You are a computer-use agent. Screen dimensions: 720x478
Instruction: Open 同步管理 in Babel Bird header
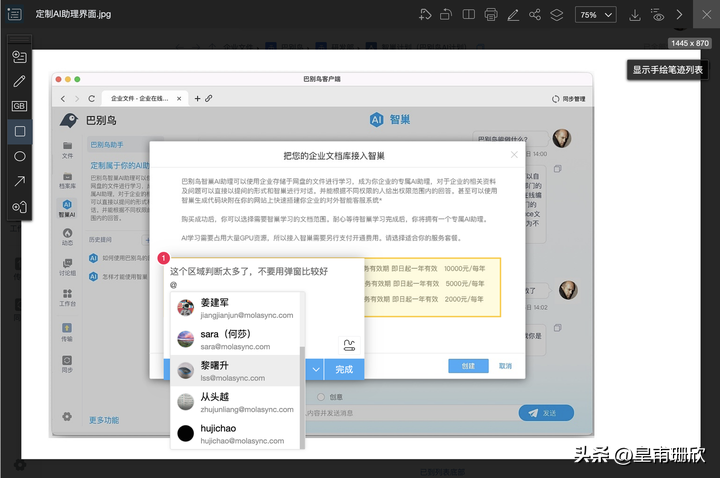click(x=568, y=99)
